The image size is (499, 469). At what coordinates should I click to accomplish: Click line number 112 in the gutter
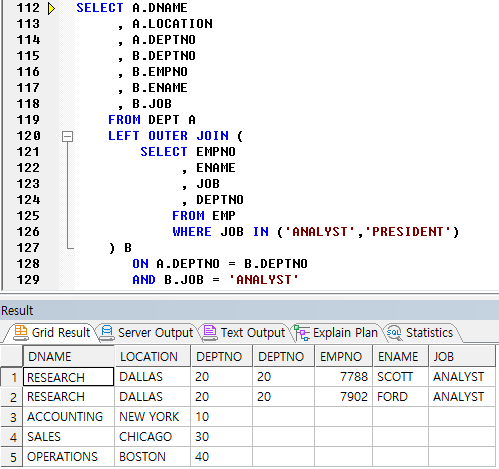click(28, 8)
